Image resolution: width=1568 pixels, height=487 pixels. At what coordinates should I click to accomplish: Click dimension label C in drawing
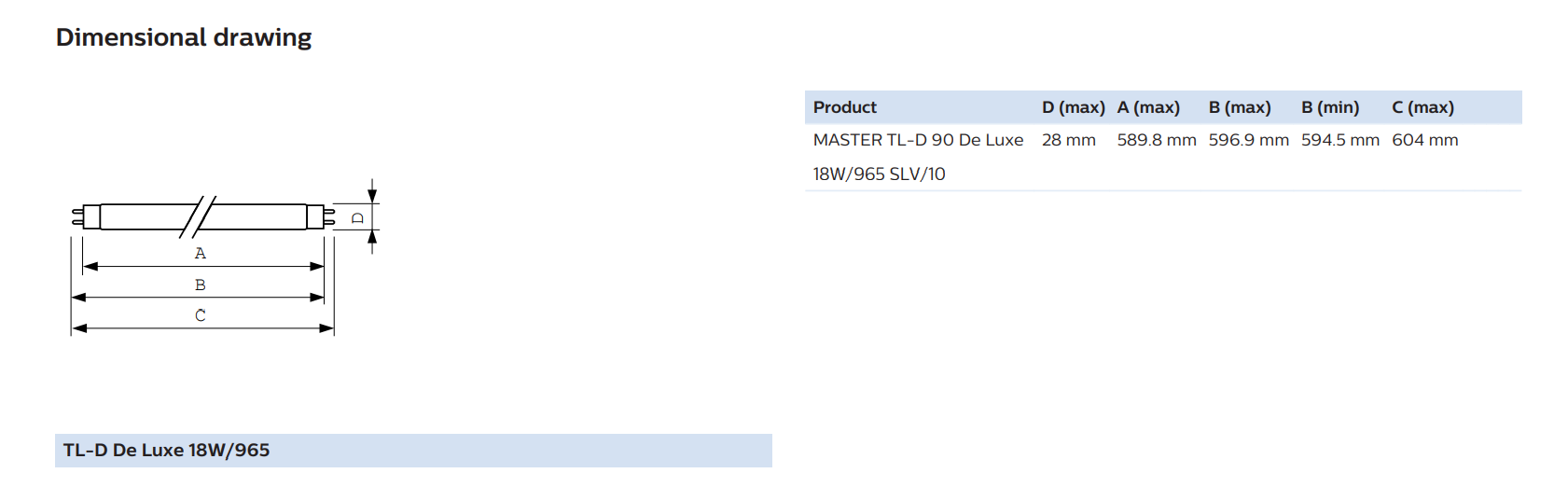(201, 316)
